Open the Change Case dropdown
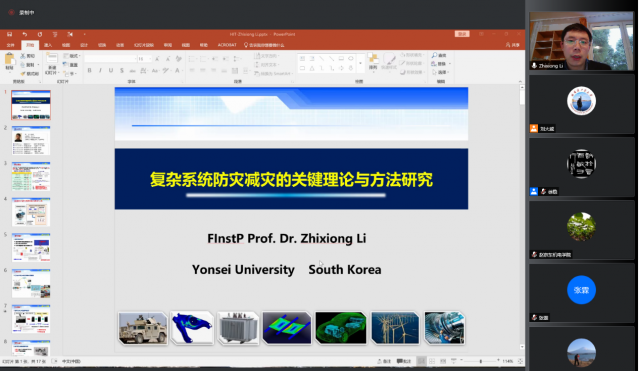This screenshot has width=640, height=371. click(x=155, y=71)
